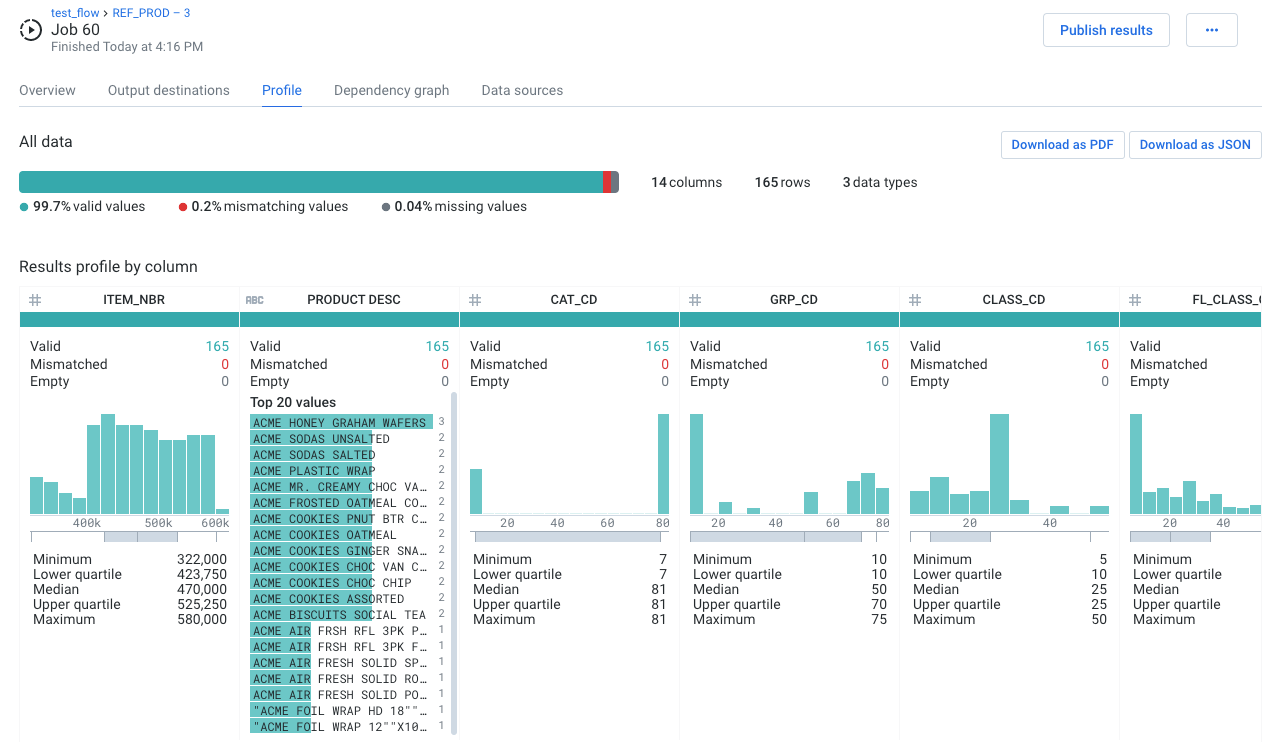Go to the Data sources tab
The height and width of the screenshot is (742, 1262).
pos(522,90)
